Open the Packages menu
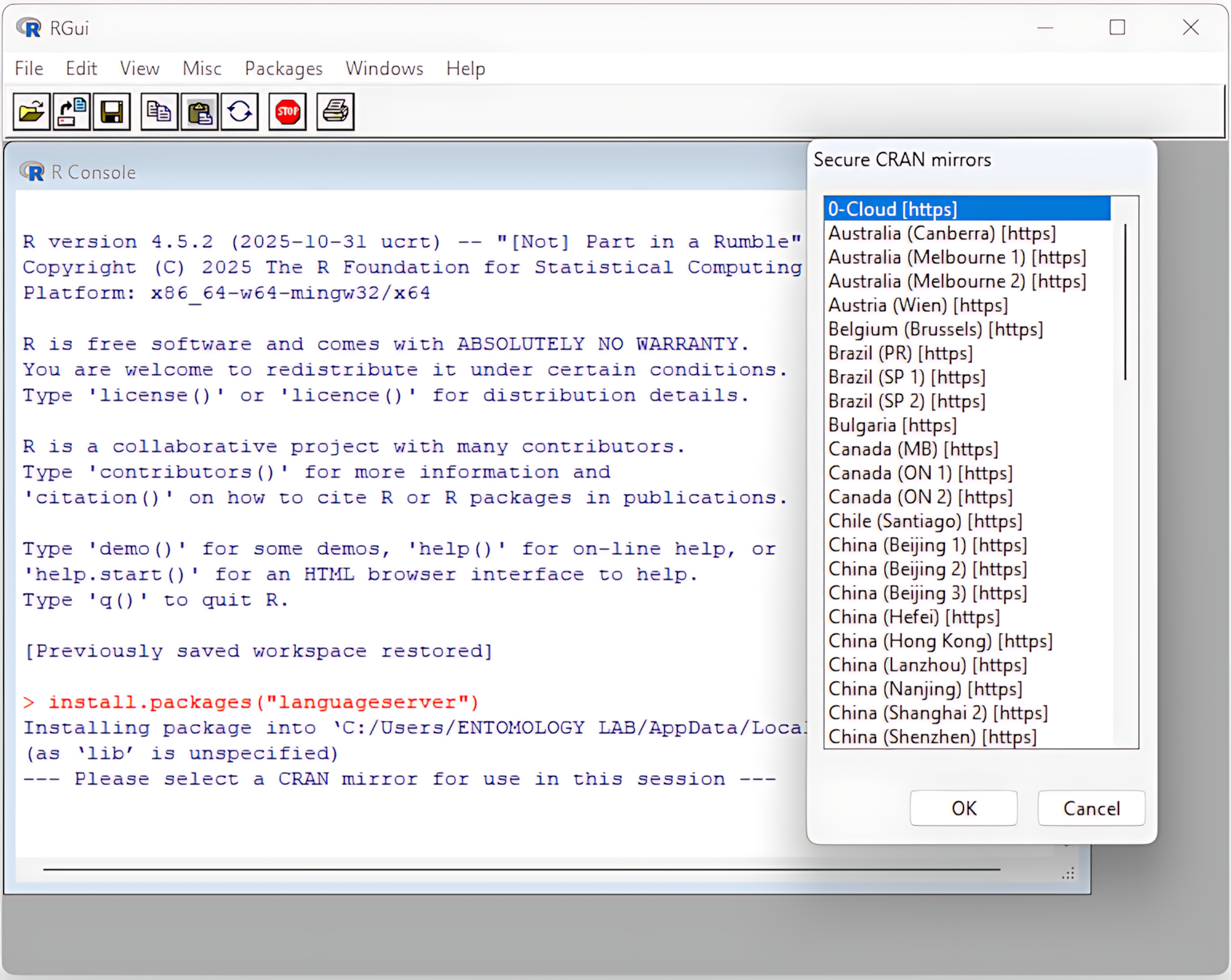This screenshot has height=980, width=1231. point(283,69)
